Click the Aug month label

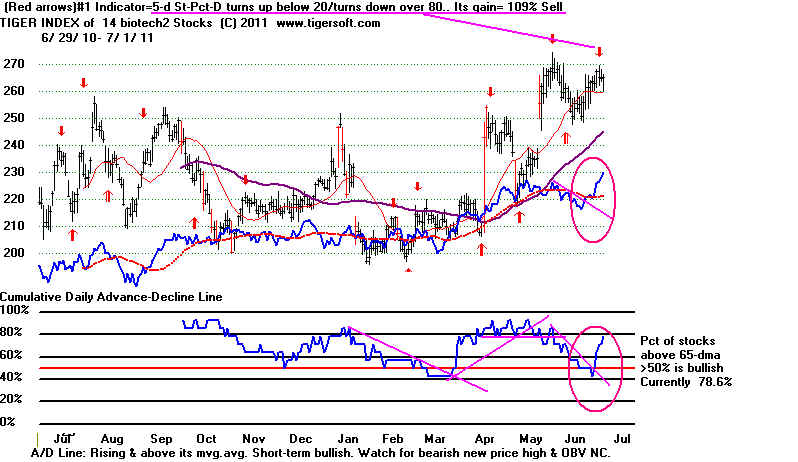(112, 439)
